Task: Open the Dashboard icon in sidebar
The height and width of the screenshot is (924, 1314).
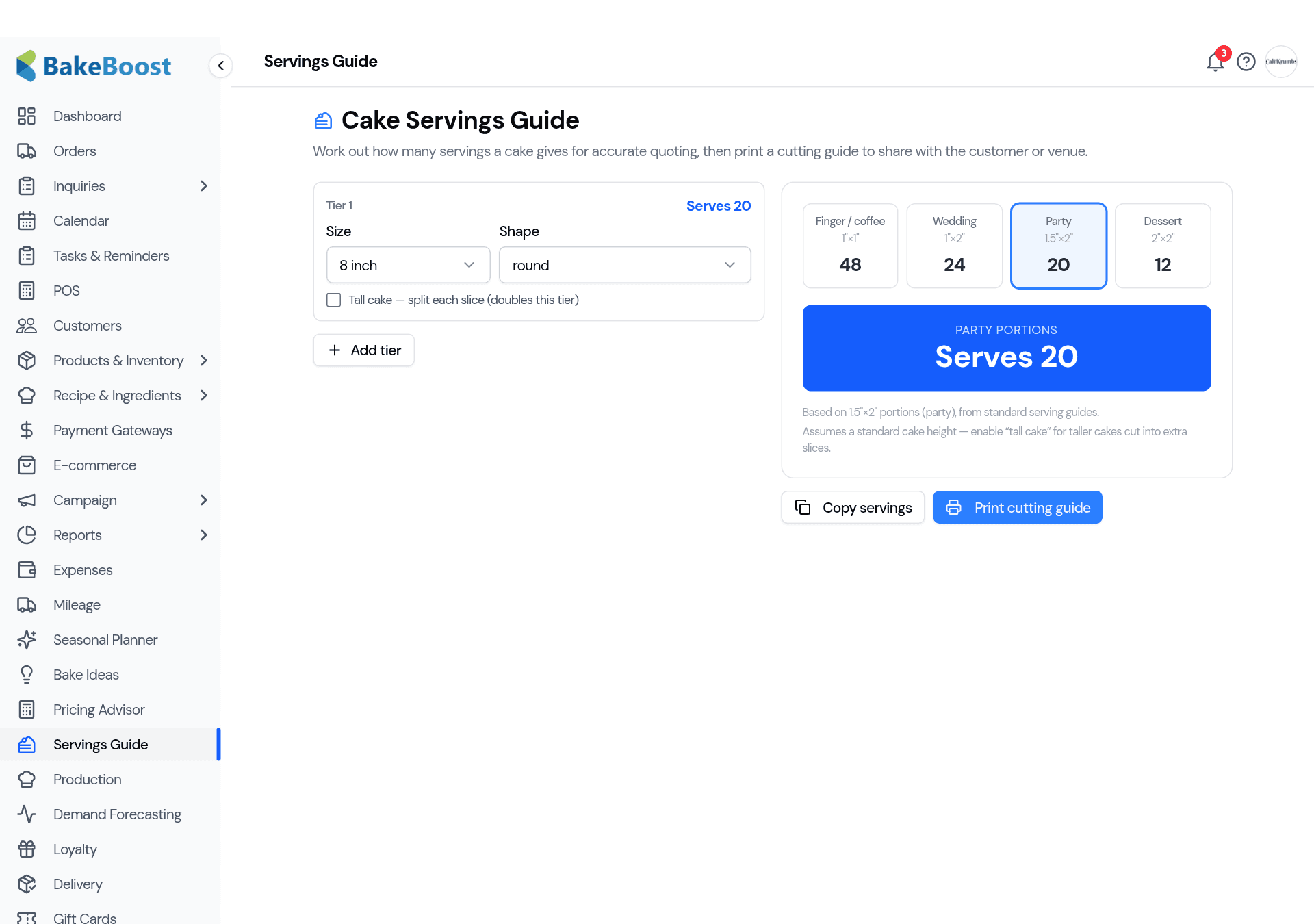Action: coord(27,116)
